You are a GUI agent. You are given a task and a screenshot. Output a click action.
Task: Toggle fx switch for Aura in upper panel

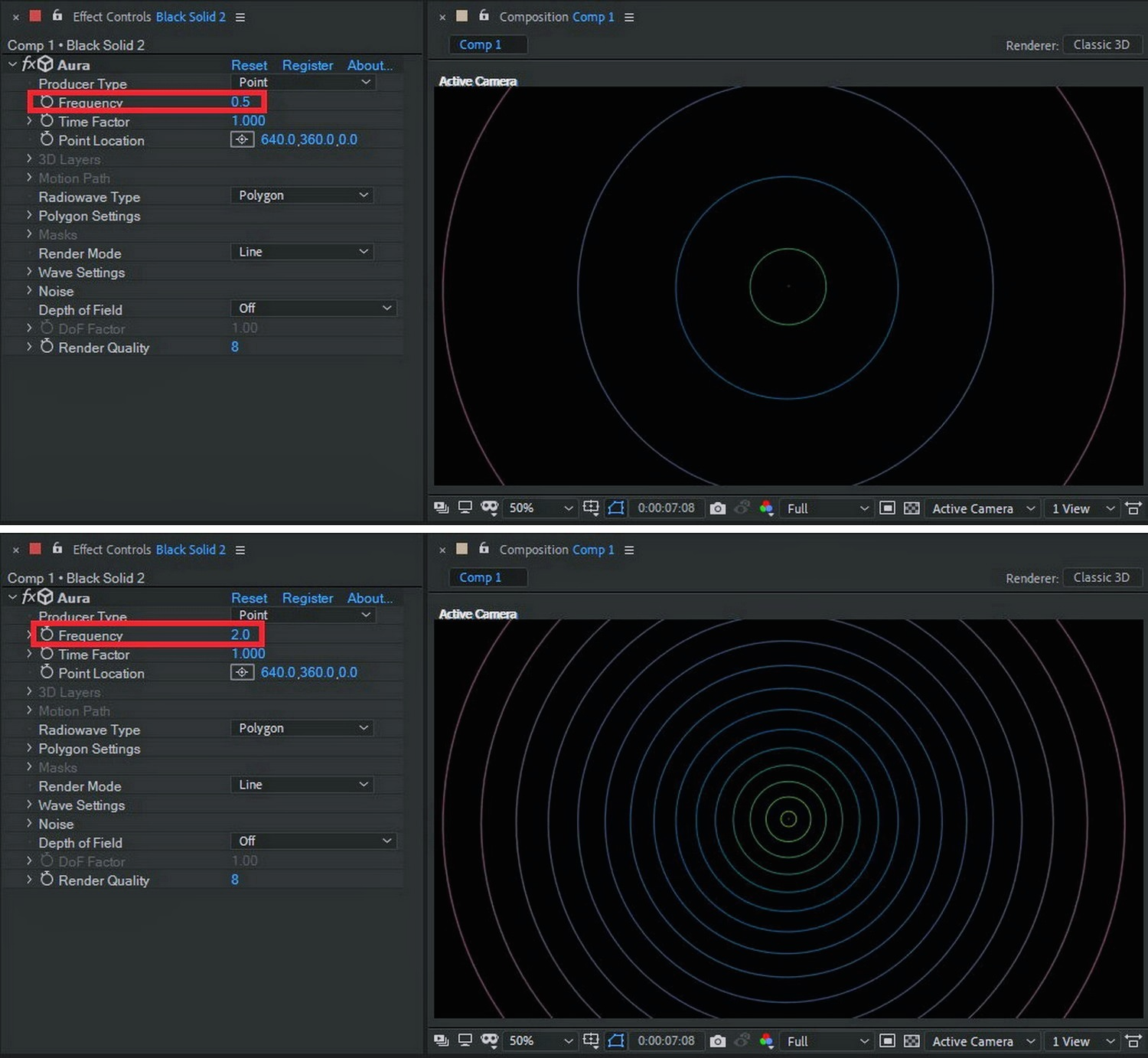pyautogui.click(x=28, y=64)
